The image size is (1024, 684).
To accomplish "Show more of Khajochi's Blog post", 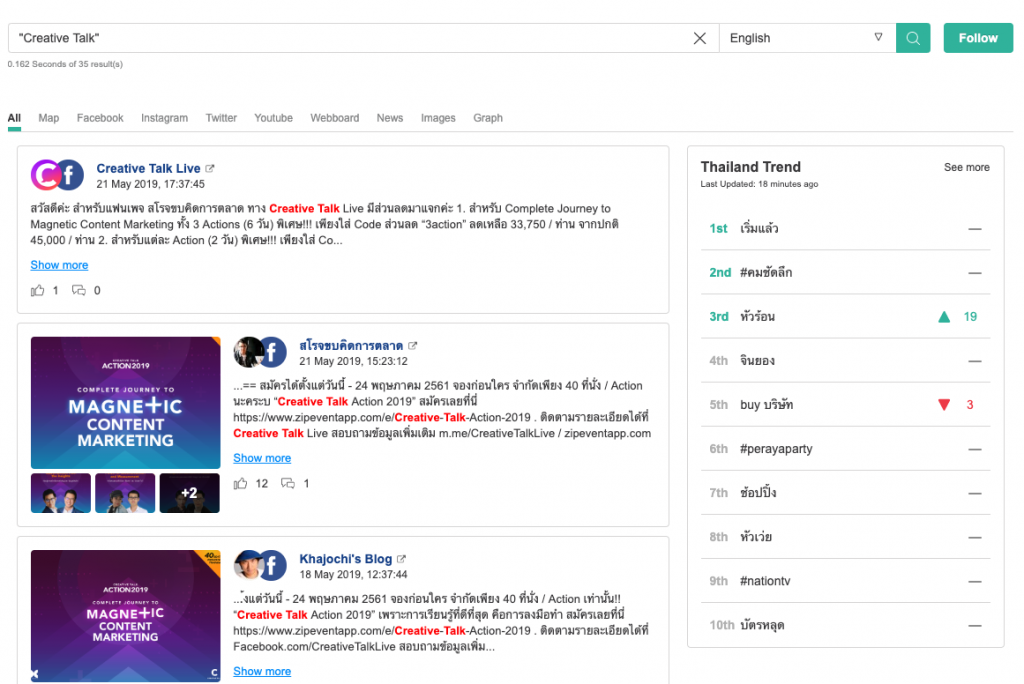I will pyautogui.click(x=263, y=672).
